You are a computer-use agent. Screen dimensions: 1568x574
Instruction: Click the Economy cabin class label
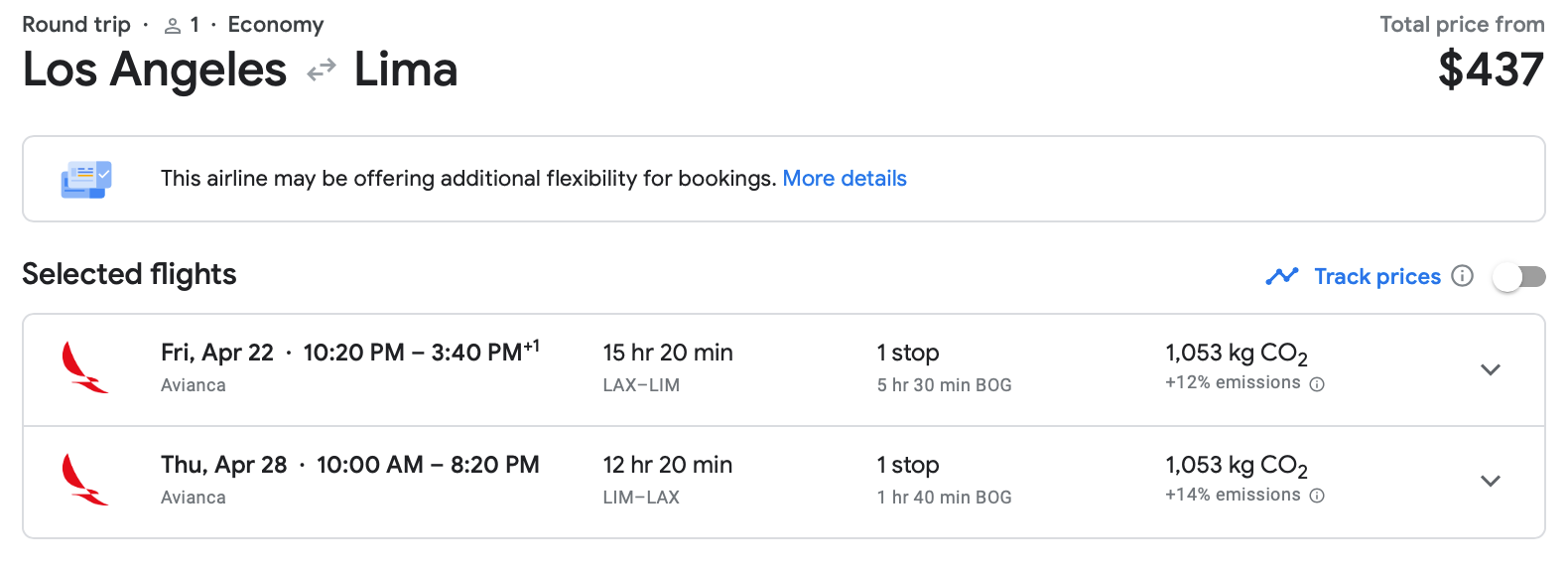[276, 25]
